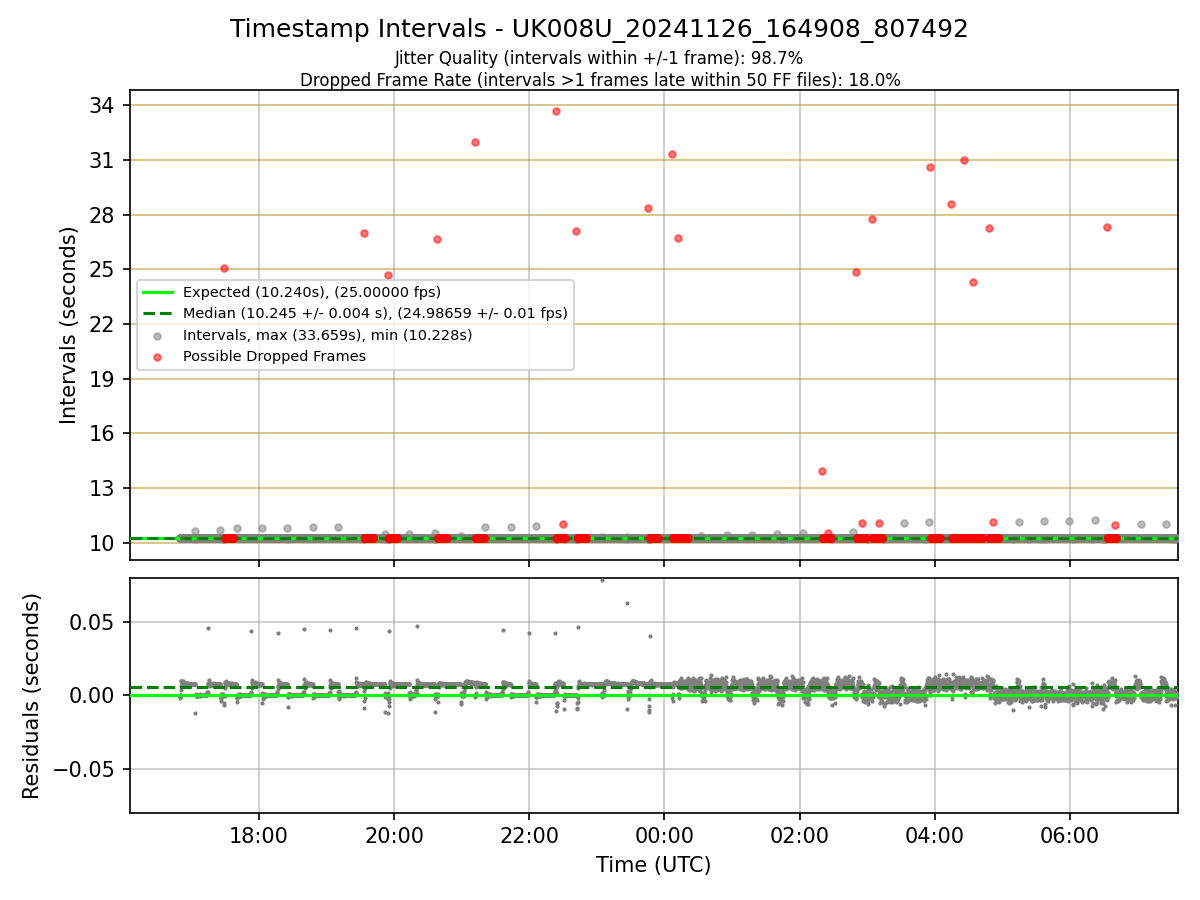
Task: Click the x-axis tick label '22:00'
Action: point(529,834)
